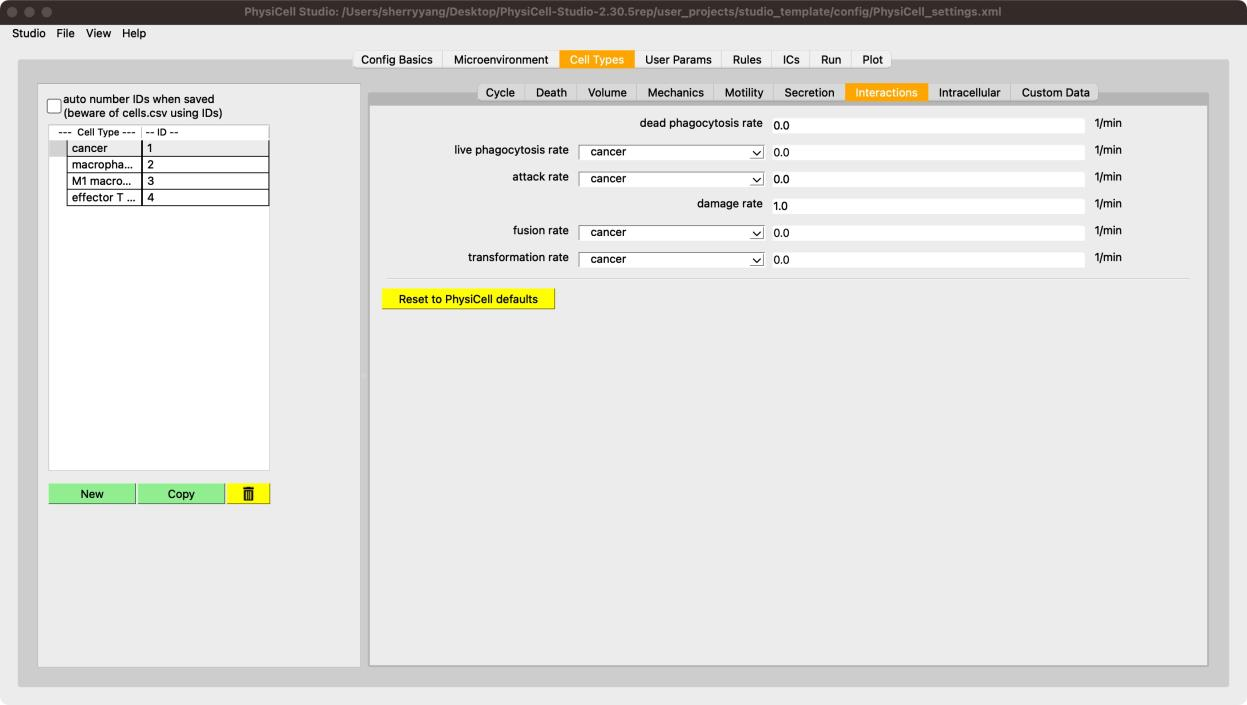1247x705 pixels.
Task: Open the fusion rate cell type dropdown
Action: coord(671,233)
